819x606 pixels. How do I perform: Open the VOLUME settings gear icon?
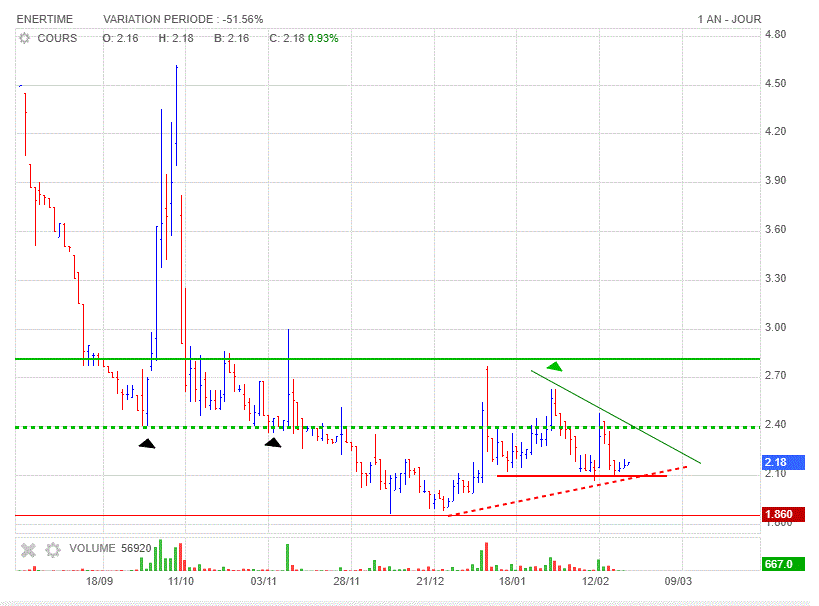(51, 549)
